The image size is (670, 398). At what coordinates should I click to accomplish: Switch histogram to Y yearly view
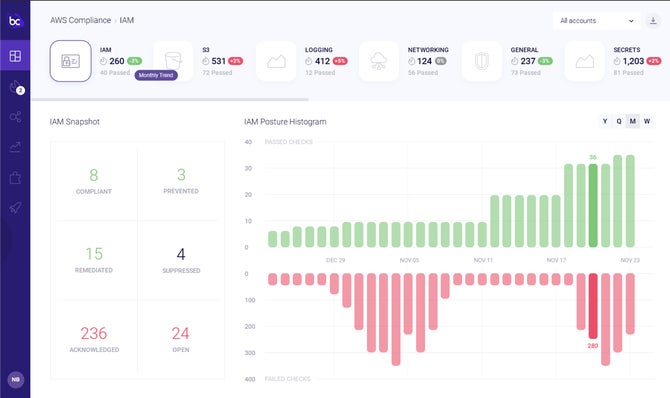[605, 121]
